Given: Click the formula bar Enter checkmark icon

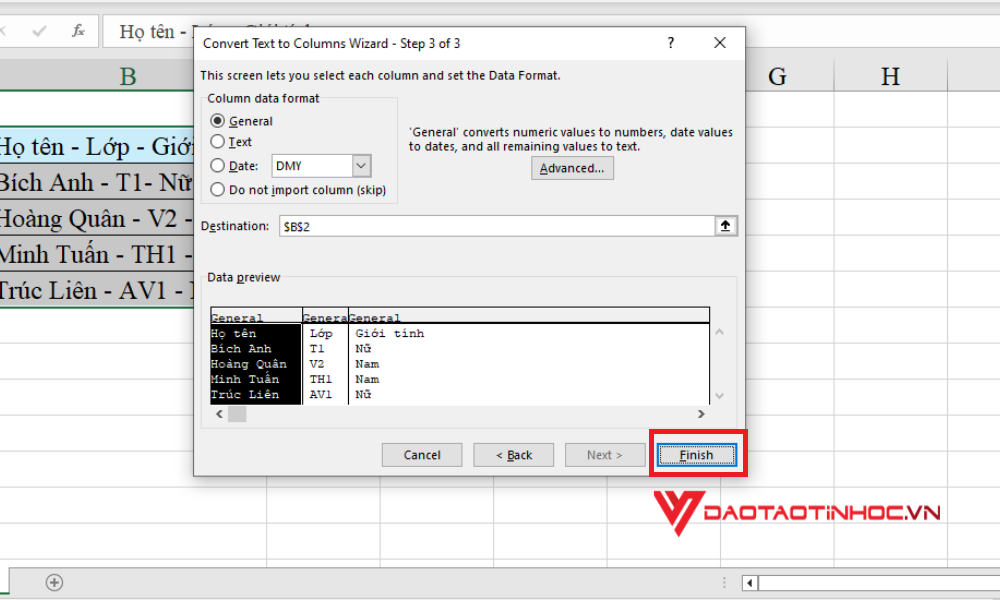Looking at the screenshot, I should 39,31.
